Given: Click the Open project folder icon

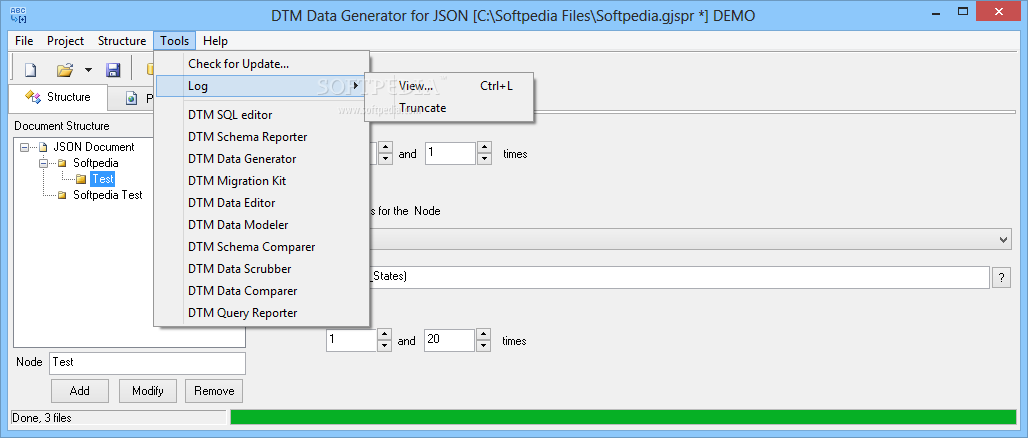Looking at the screenshot, I should point(64,70).
